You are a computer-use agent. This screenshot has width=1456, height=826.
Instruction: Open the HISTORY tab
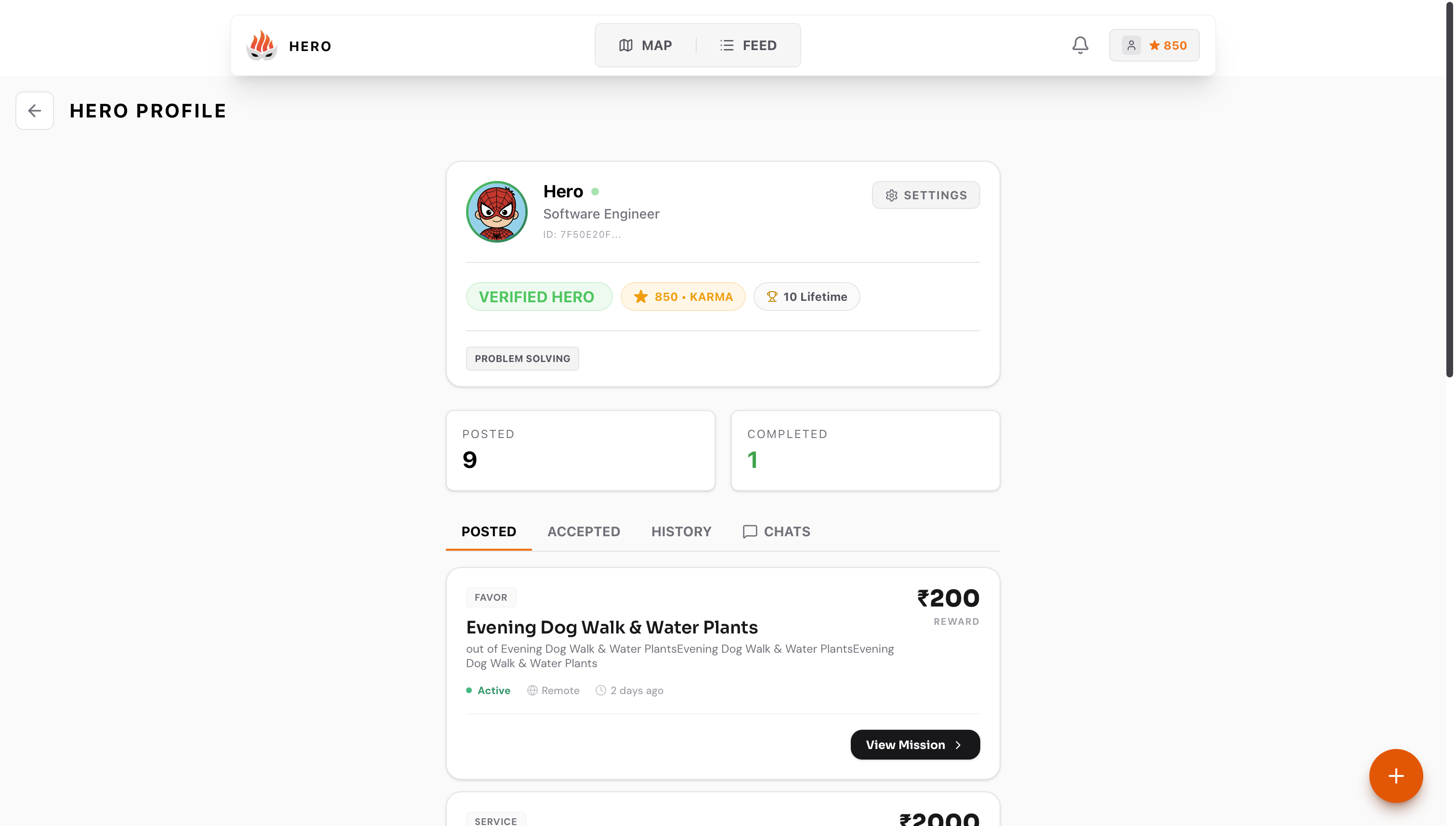(681, 531)
